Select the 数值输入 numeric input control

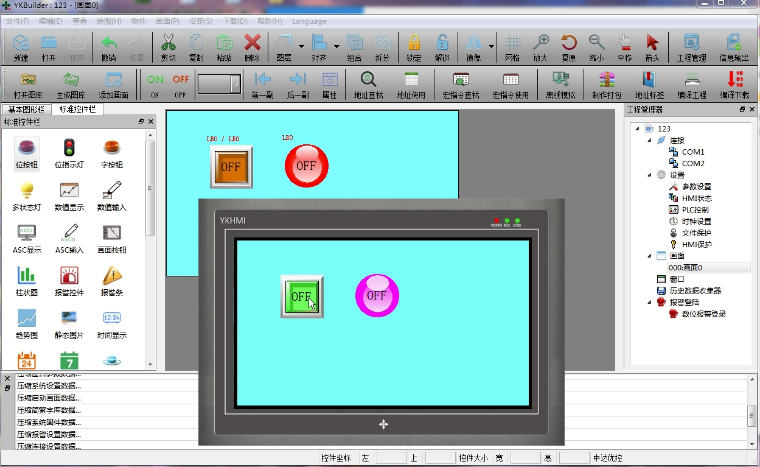112,193
